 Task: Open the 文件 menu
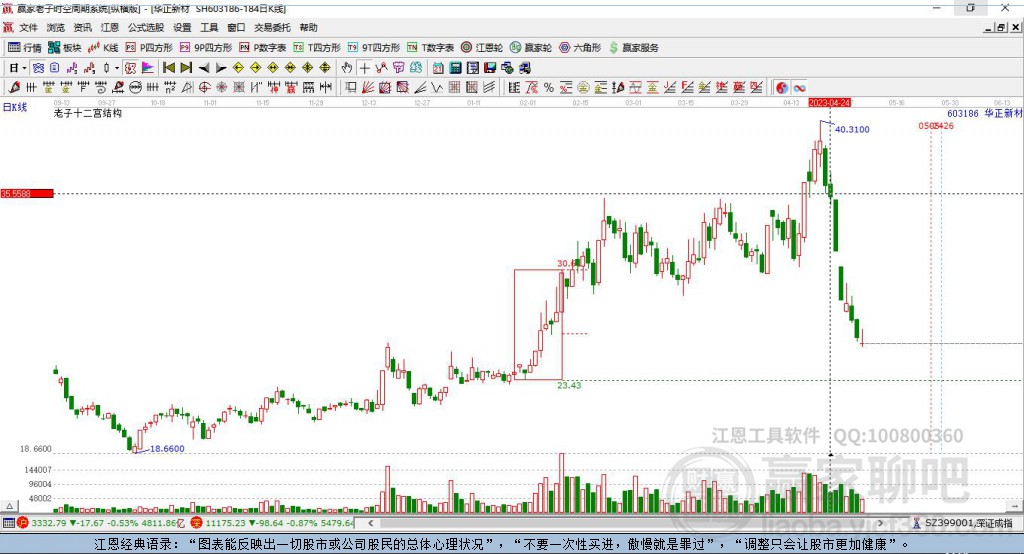pos(28,27)
